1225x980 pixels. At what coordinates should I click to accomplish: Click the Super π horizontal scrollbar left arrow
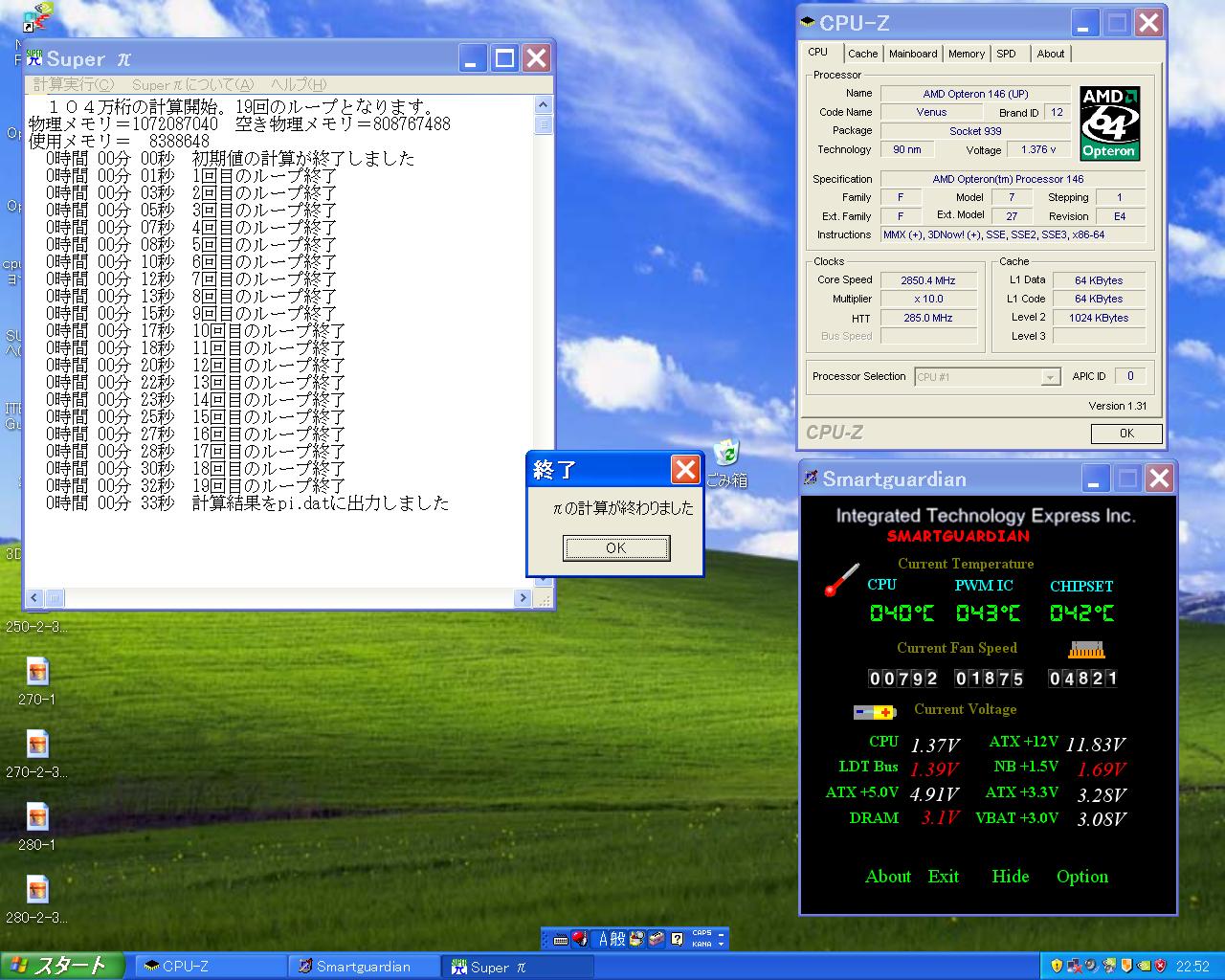[34, 598]
